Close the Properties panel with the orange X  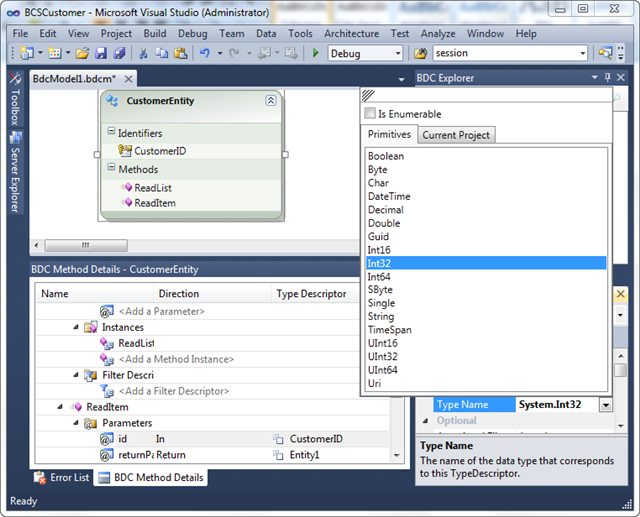tap(620, 294)
